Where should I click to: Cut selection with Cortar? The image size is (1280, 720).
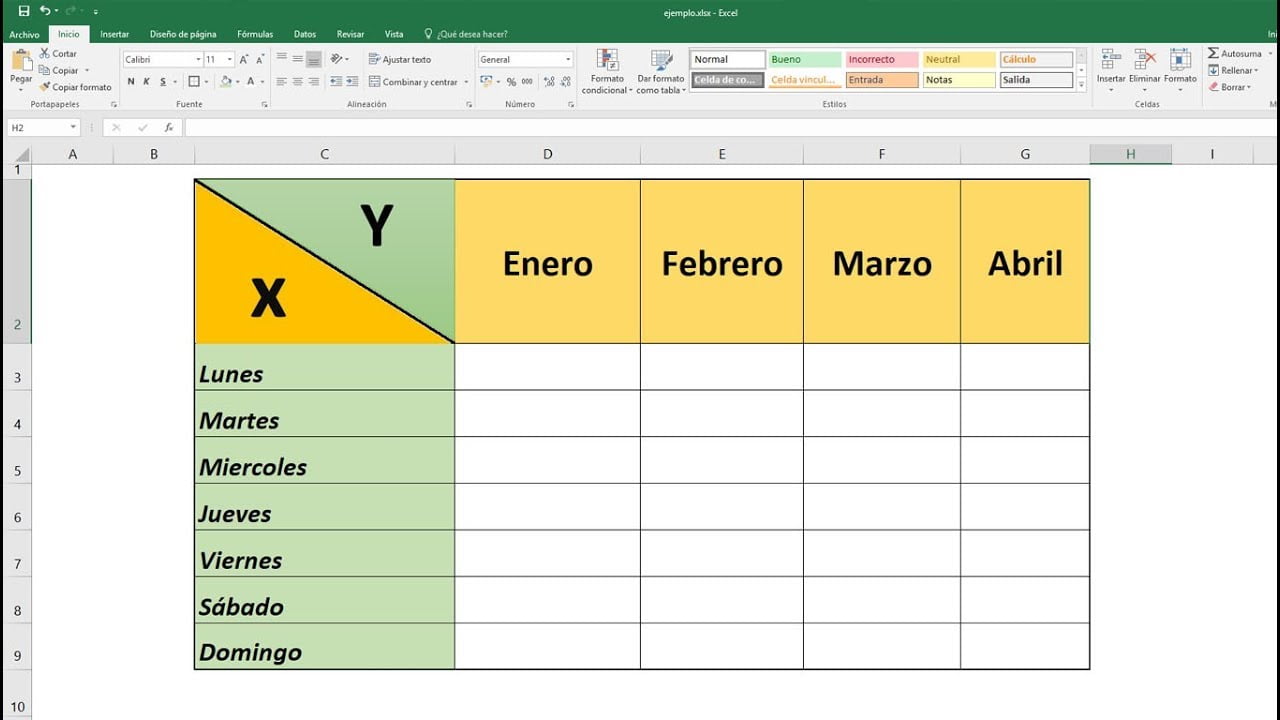58,54
